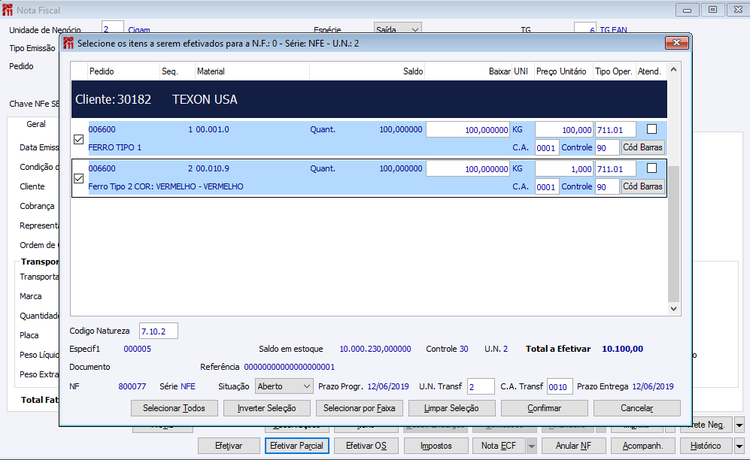750x460 pixels.
Task: Click scroll up arrow of items list
Action: (x=673, y=70)
